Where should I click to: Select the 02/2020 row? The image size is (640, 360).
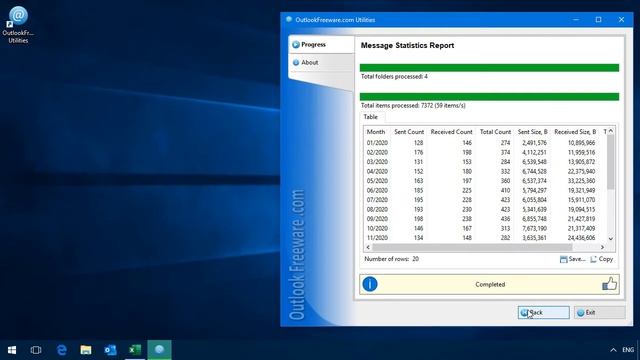click(485, 152)
